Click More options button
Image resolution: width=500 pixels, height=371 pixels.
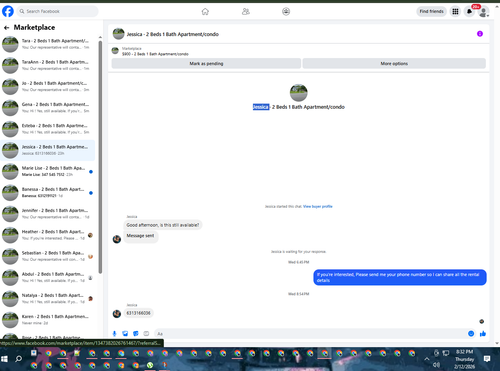click(394, 63)
